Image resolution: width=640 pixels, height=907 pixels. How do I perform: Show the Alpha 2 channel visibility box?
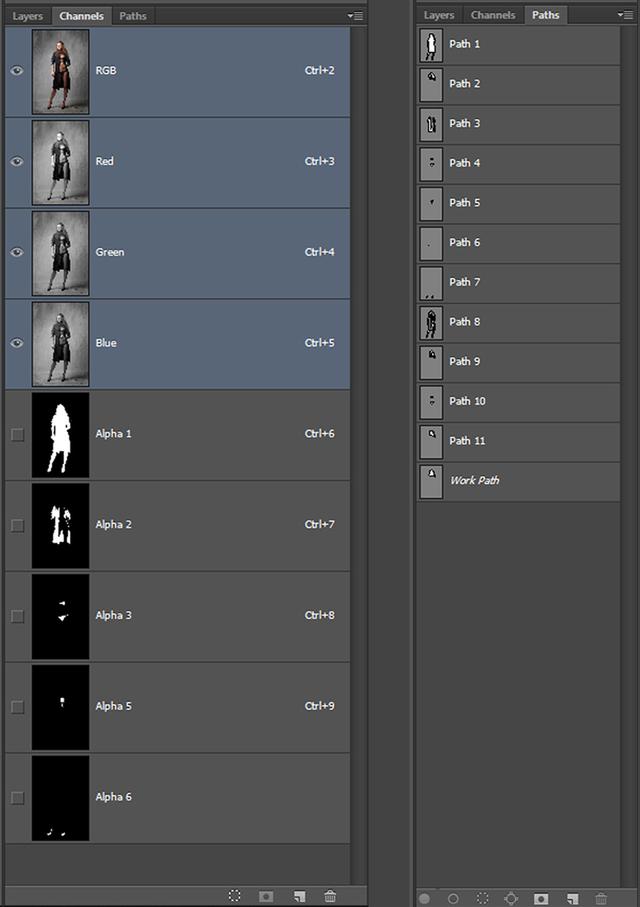click(17, 525)
